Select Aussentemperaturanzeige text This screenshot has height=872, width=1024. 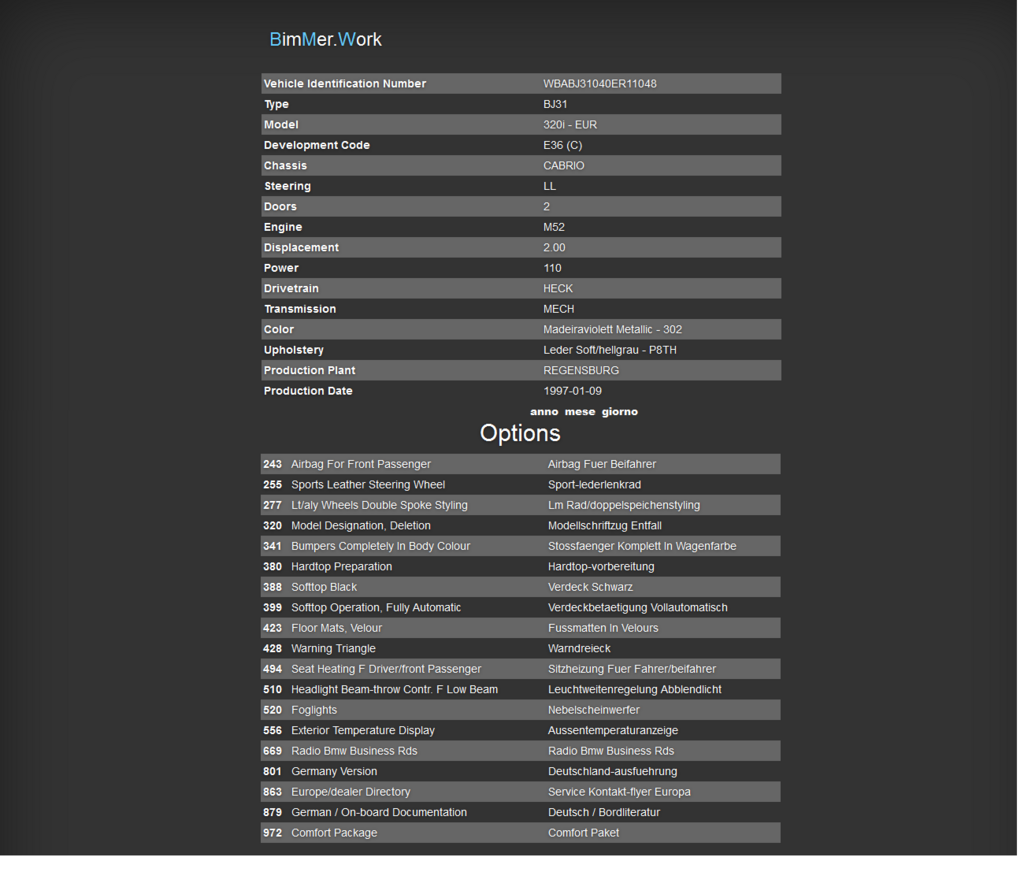(613, 730)
